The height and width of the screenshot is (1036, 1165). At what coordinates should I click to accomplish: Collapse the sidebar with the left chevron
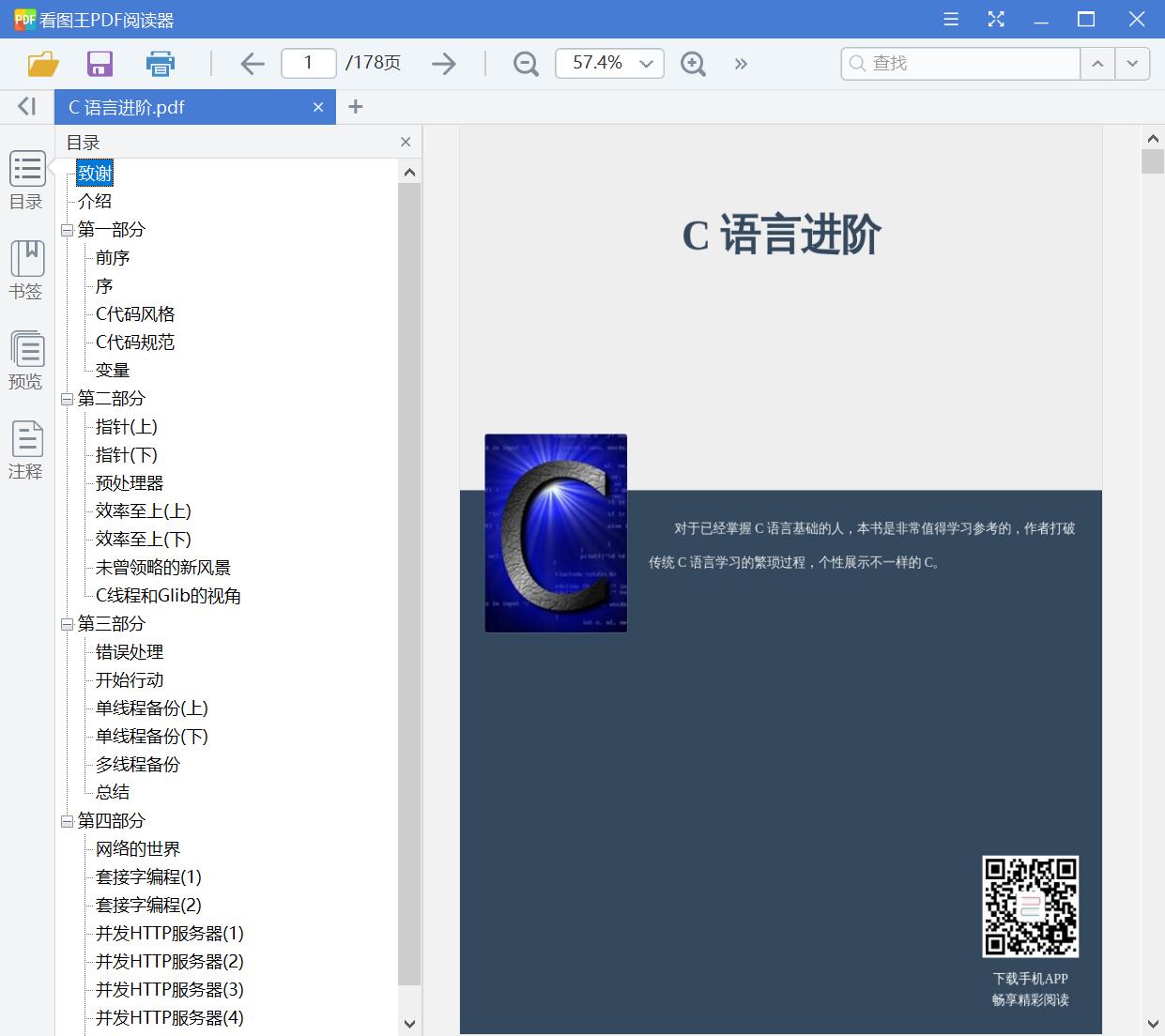[25, 106]
